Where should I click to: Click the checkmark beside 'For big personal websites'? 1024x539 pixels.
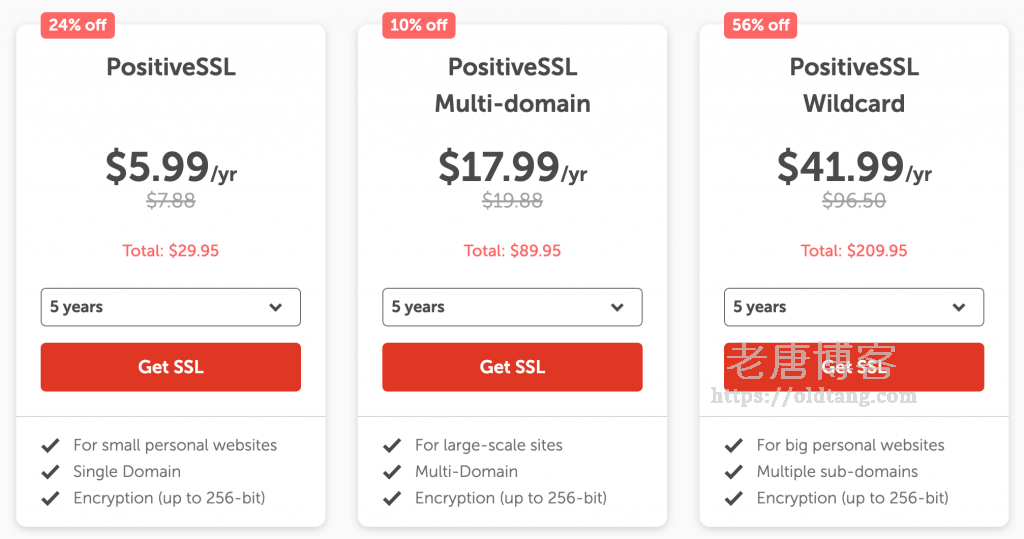(734, 445)
